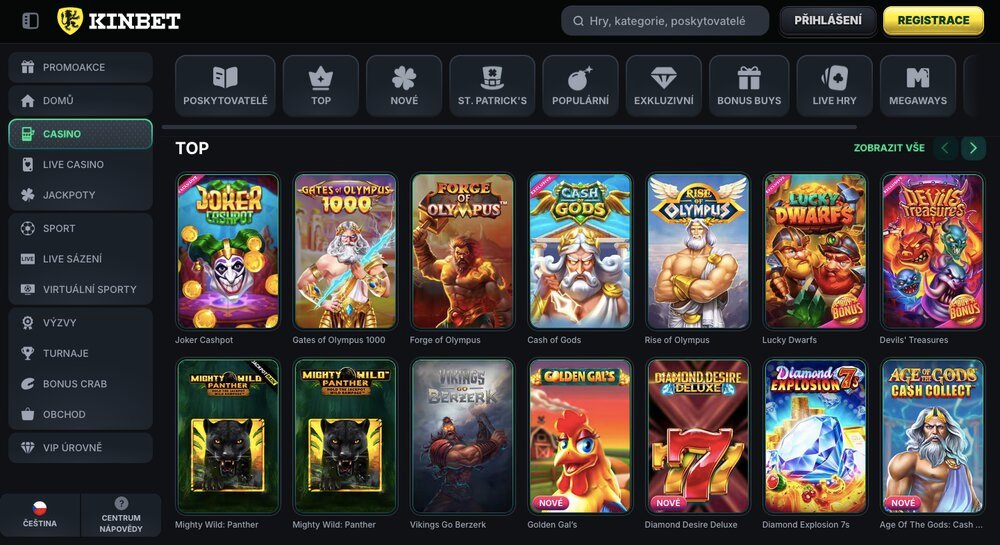Open the Live Casino sidebar label
1000x545 pixels.
tap(73, 164)
